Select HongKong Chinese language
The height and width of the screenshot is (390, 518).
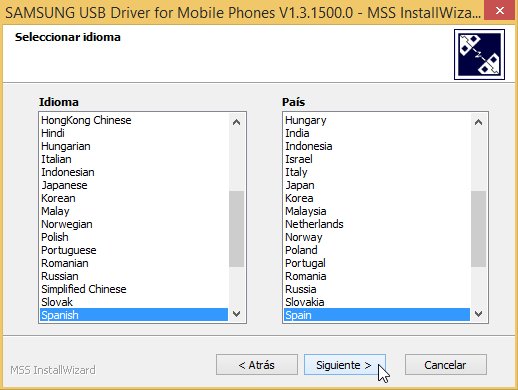134,120
